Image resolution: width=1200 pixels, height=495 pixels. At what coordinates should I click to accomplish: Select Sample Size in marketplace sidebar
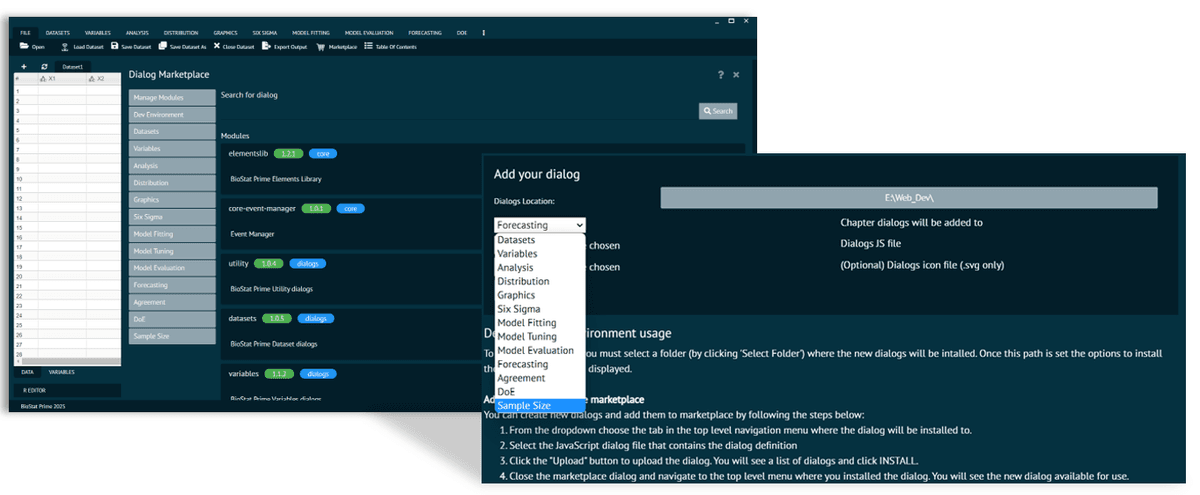[x=172, y=336]
